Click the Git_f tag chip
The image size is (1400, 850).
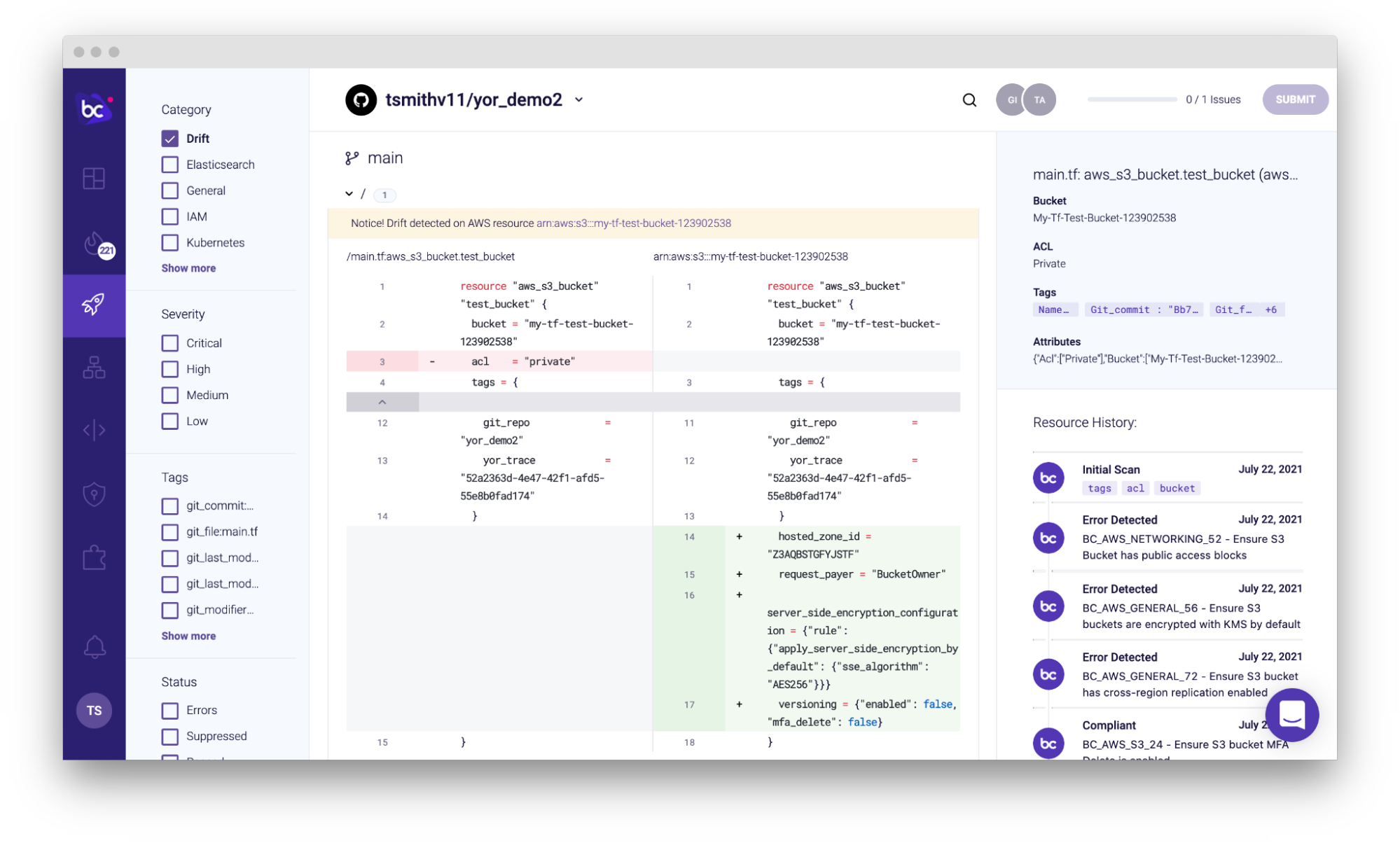point(1234,309)
